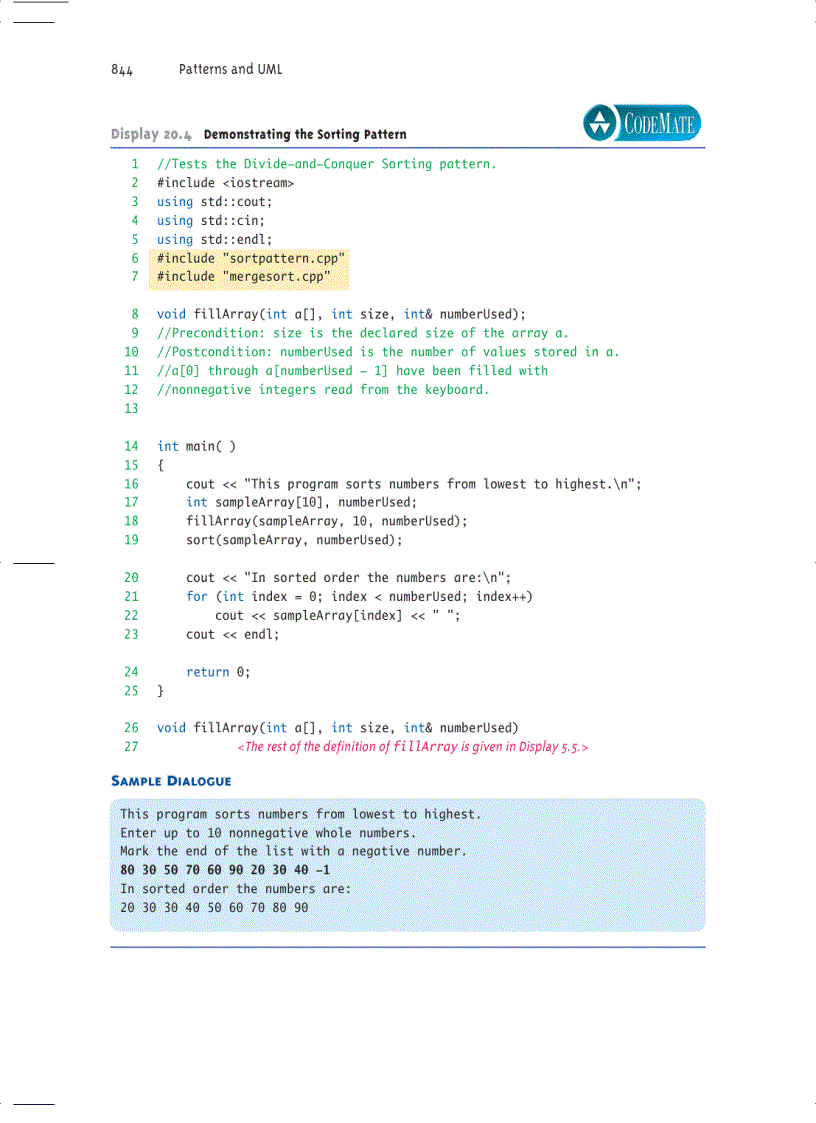The height and width of the screenshot is (1123, 816).
Task: Click the '//Precondition' comment on line 9
Action: point(362,333)
